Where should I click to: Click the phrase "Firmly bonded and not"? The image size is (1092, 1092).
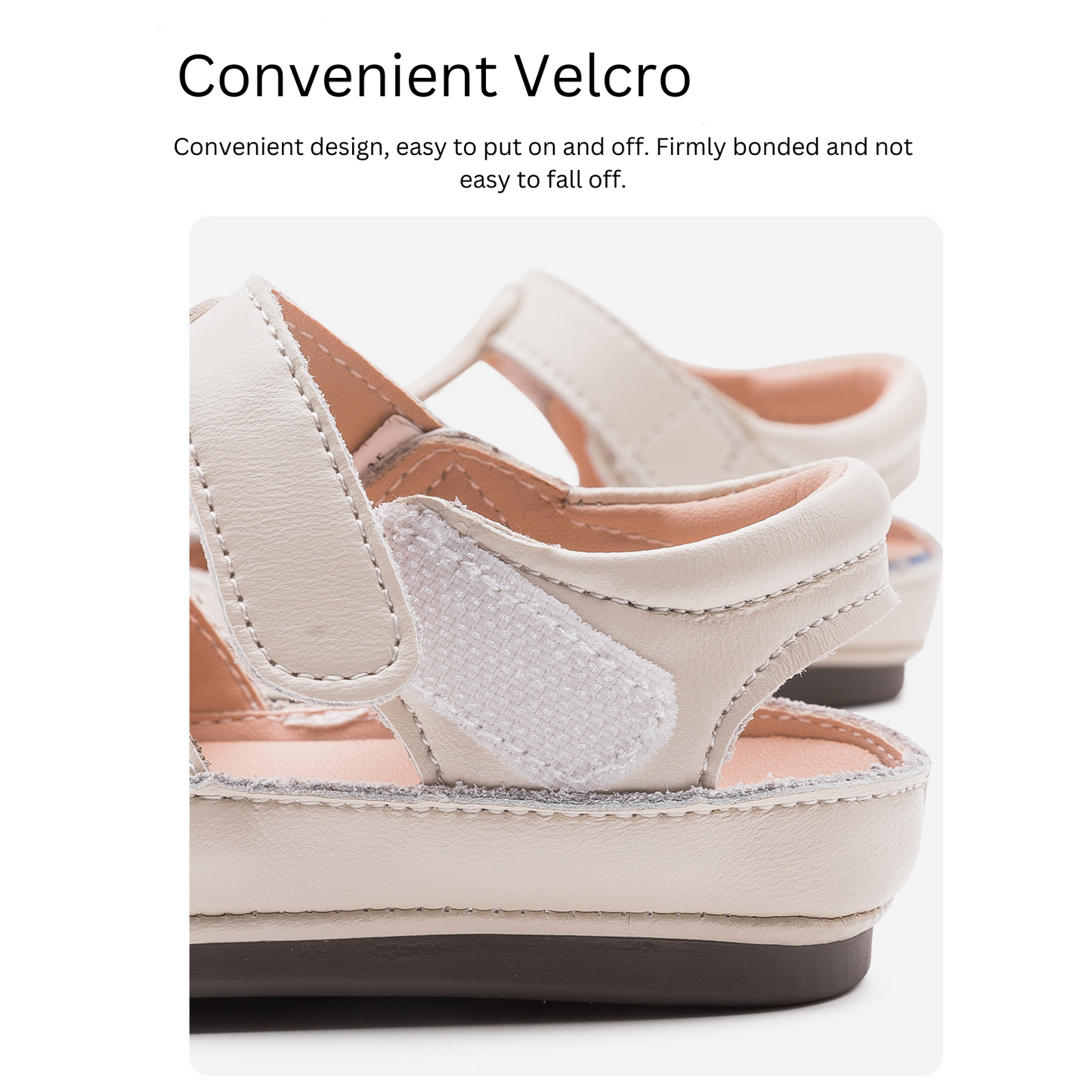tap(784, 147)
